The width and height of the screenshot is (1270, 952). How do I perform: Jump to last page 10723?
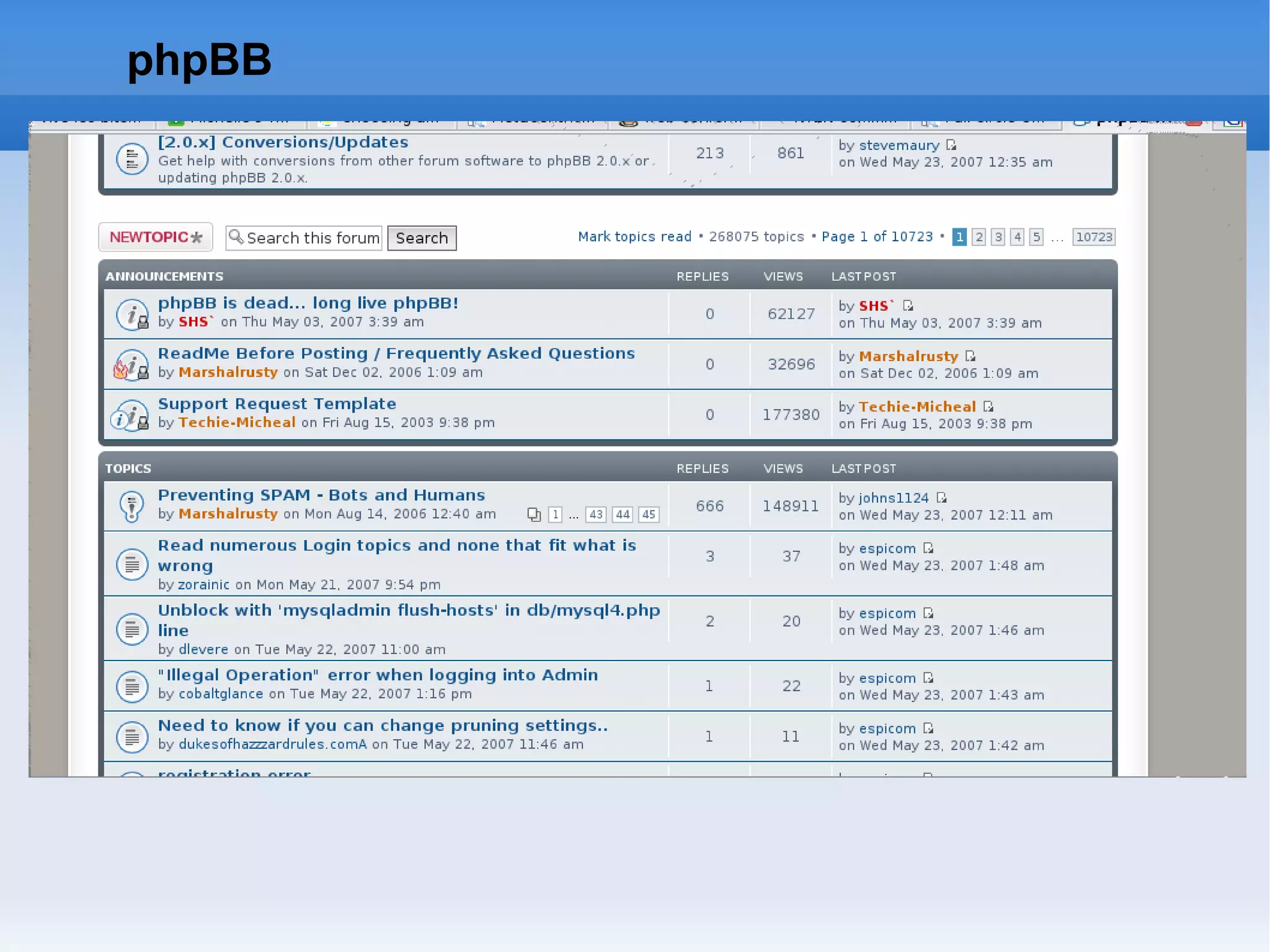pyautogui.click(x=1094, y=237)
